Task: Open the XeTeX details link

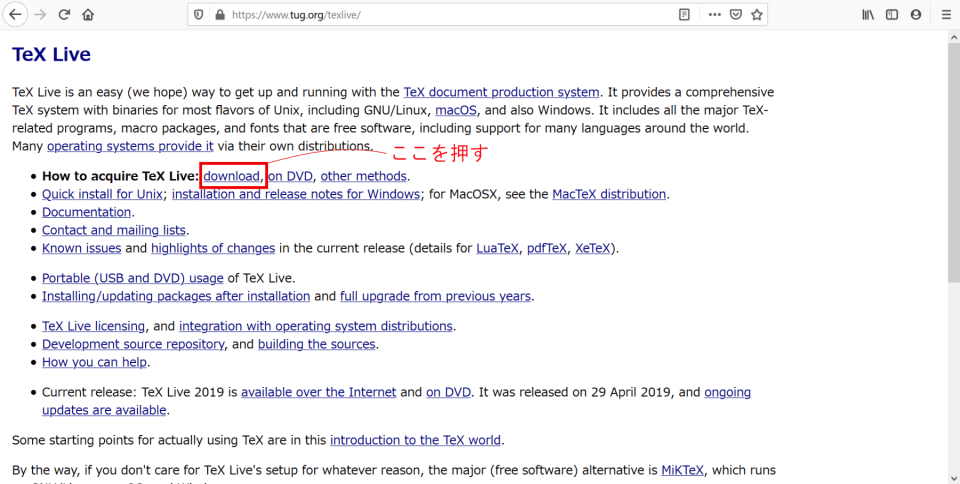Action: 593,248
